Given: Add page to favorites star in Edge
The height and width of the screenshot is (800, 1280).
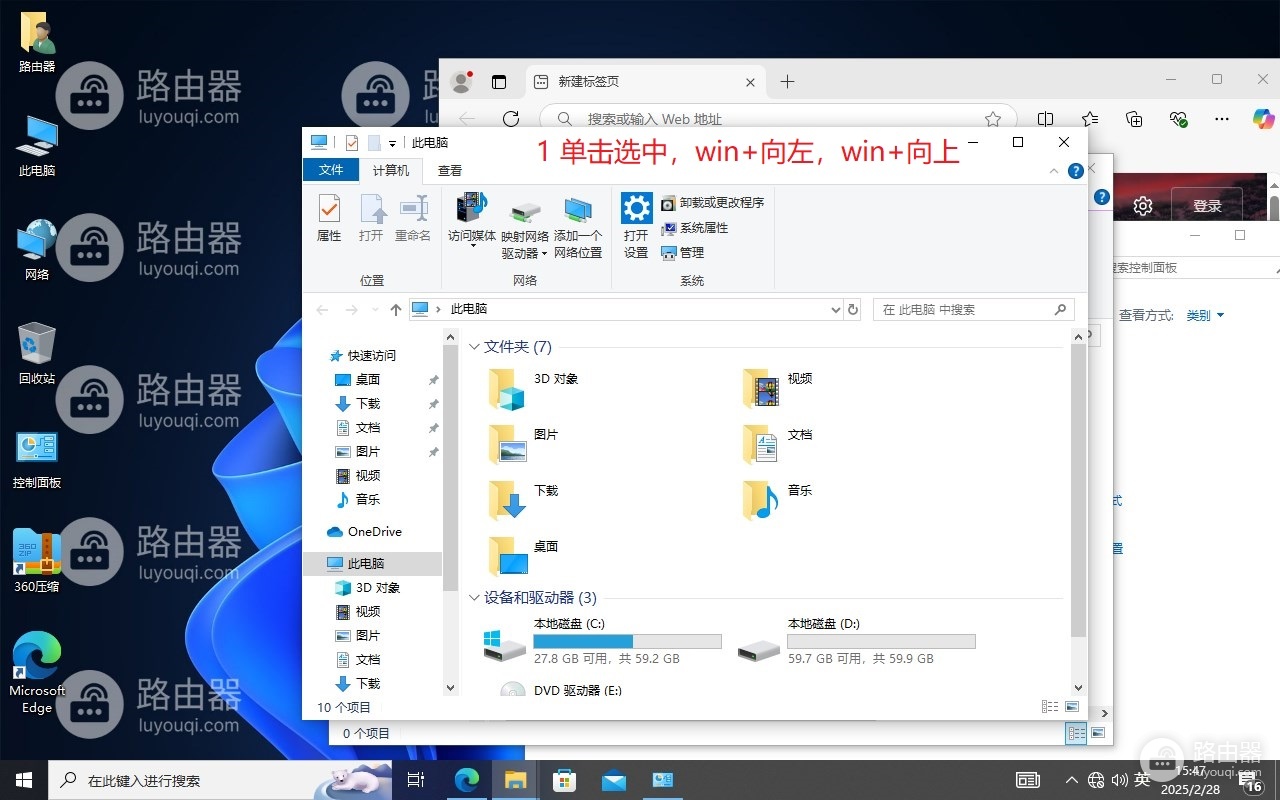Looking at the screenshot, I should click(x=993, y=119).
